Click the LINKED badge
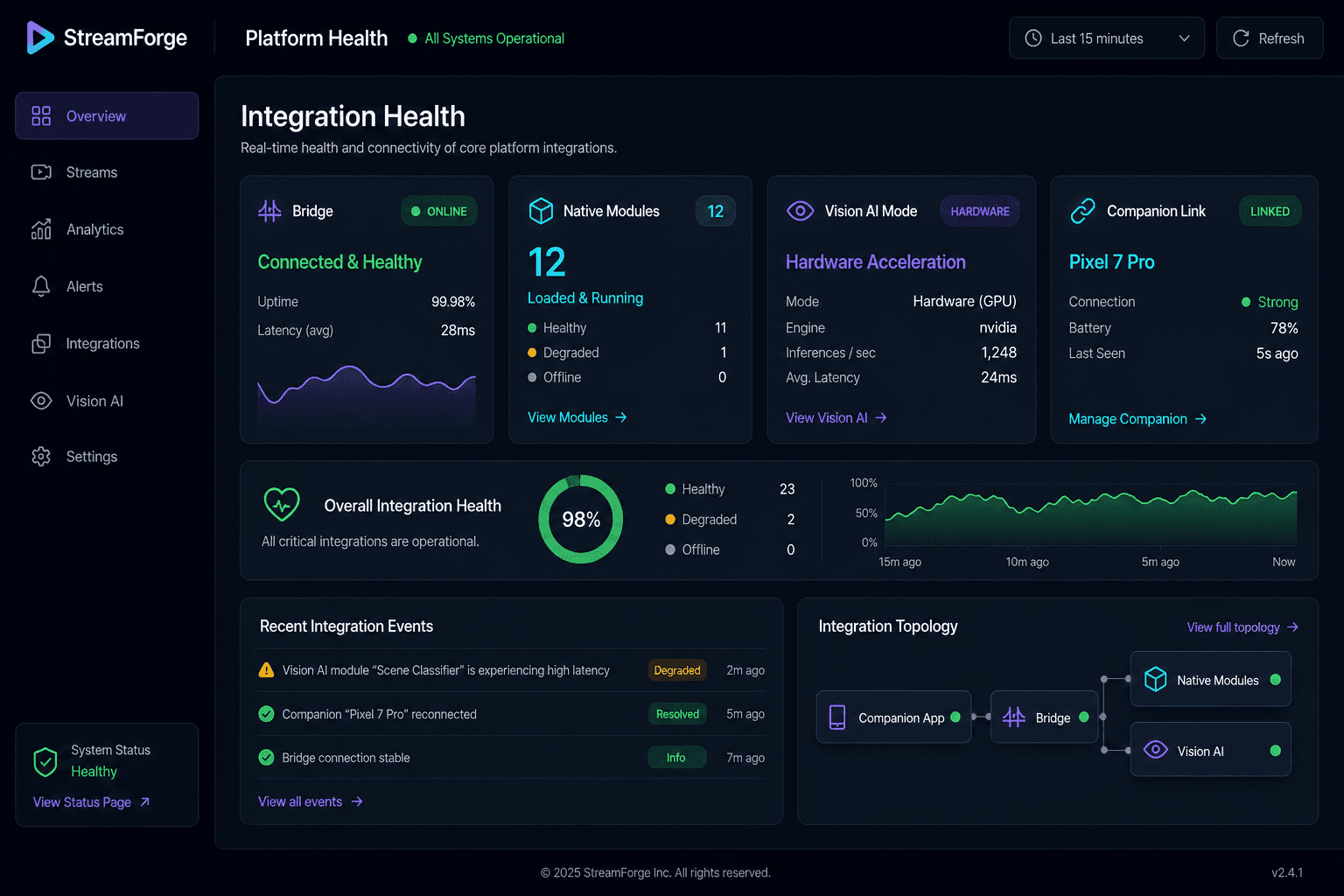 1270,211
